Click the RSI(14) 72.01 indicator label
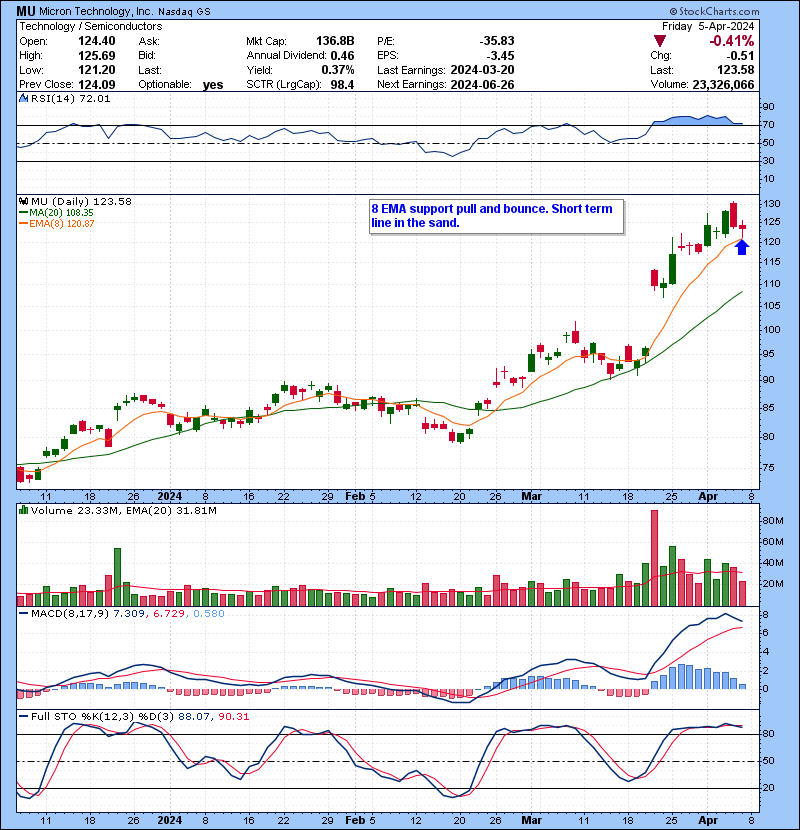Image resolution: width=800 pixels, height=830 pixels. [70, 98]
